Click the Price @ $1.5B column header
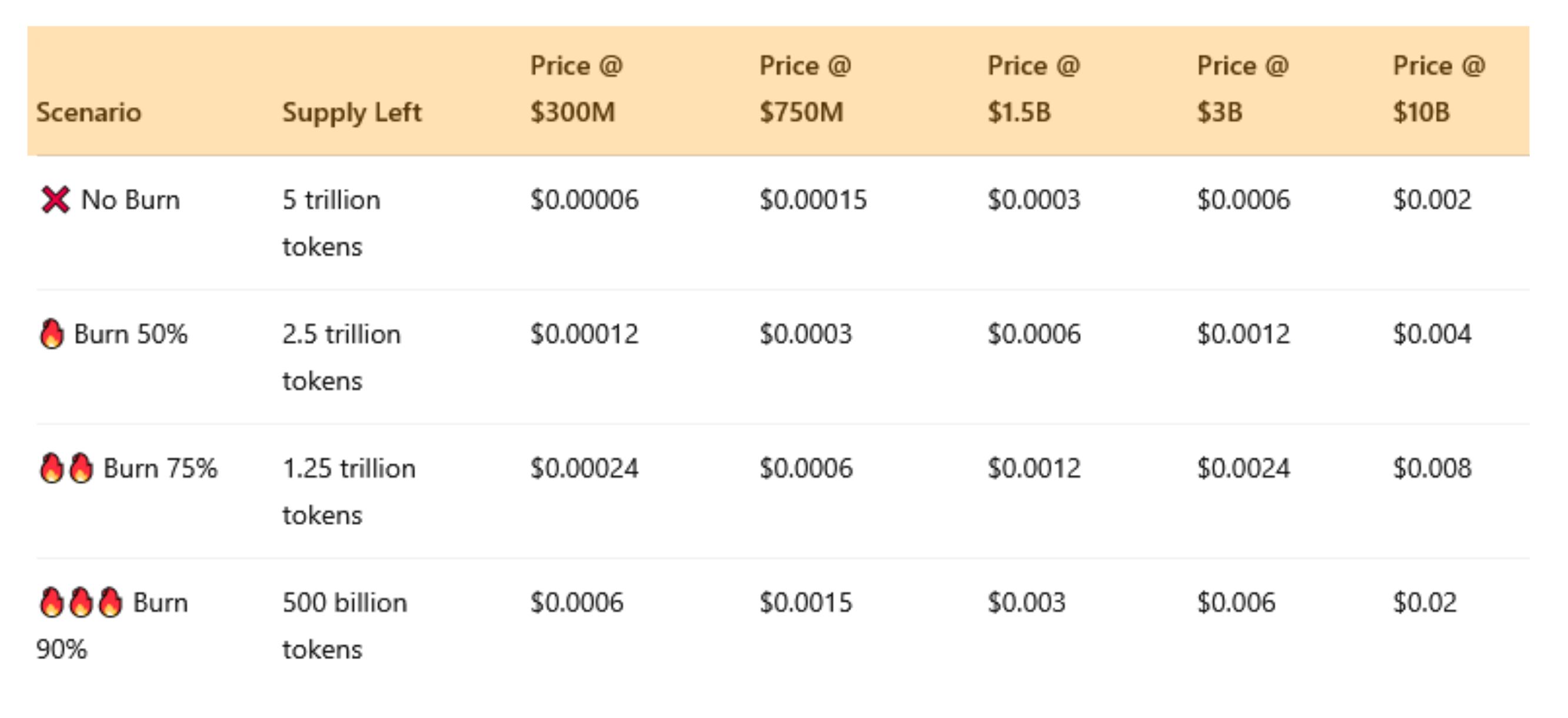 pos(1033,89)
